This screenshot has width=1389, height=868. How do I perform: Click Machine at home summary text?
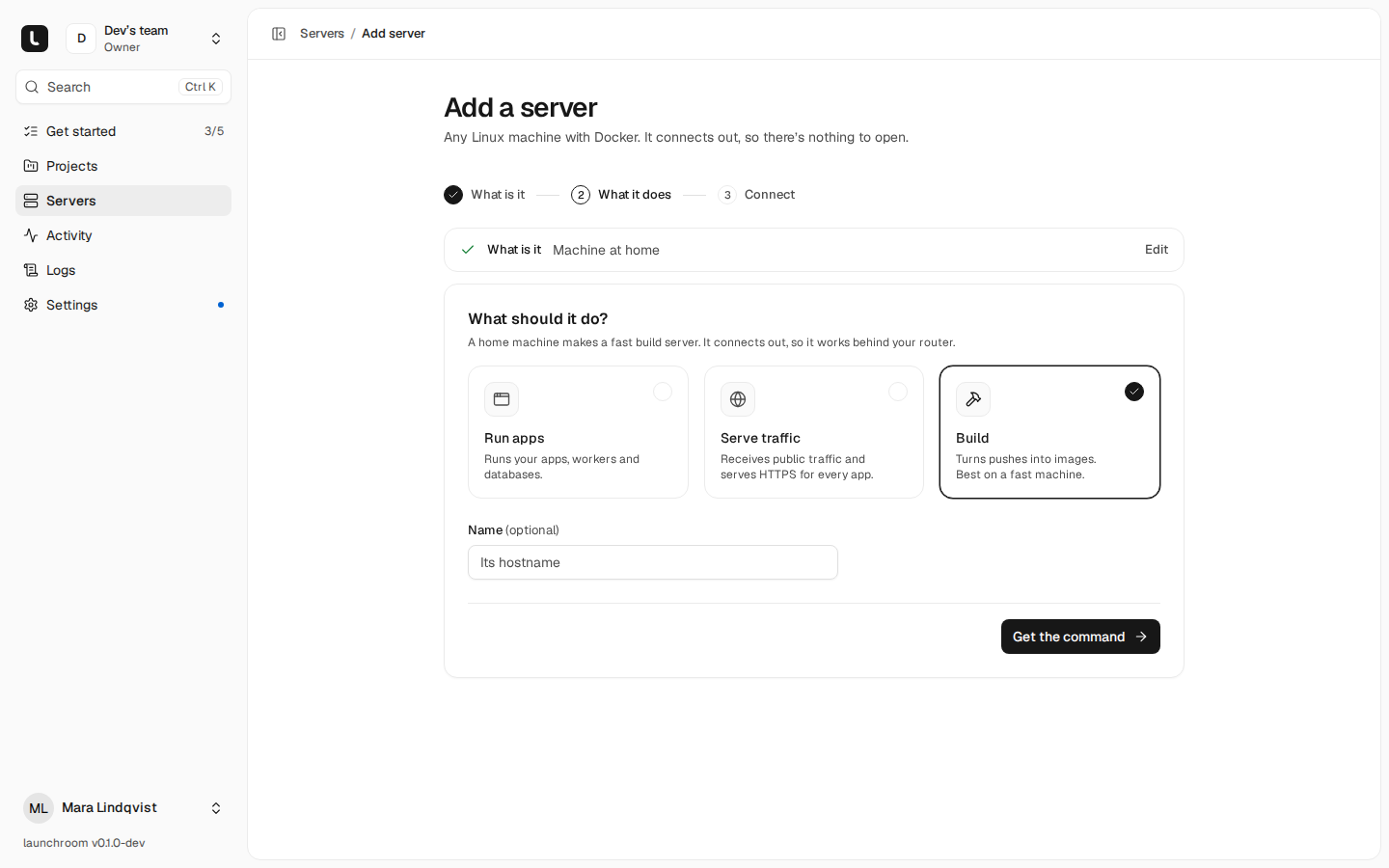tap(606, 250)
